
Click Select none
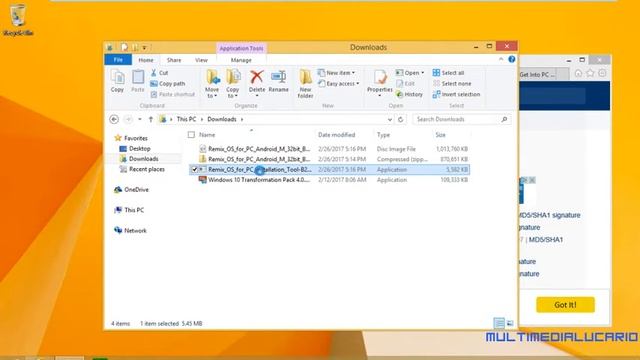[451, 83]
